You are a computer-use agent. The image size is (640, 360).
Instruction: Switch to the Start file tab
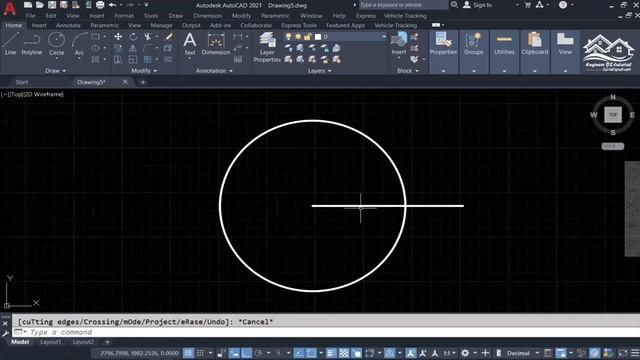[x=22, y=82]
